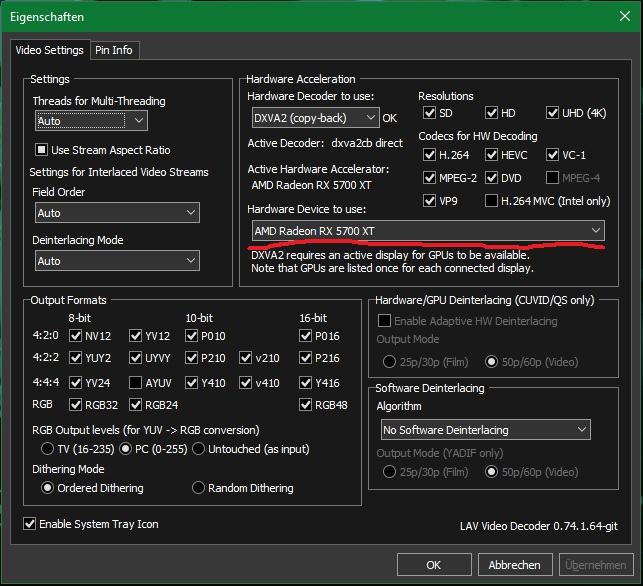Click the Abbrechen button
Image resolution: width=643 pixels, height=586 pixels.
(515, 565)
